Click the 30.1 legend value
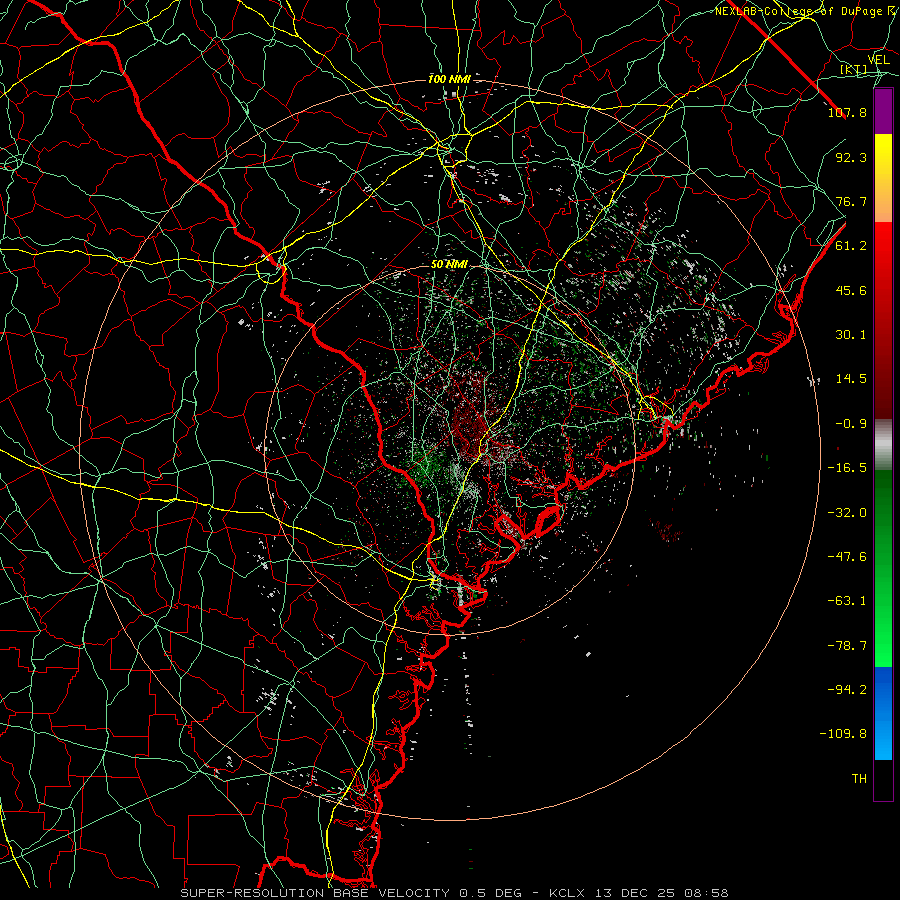 851,335
